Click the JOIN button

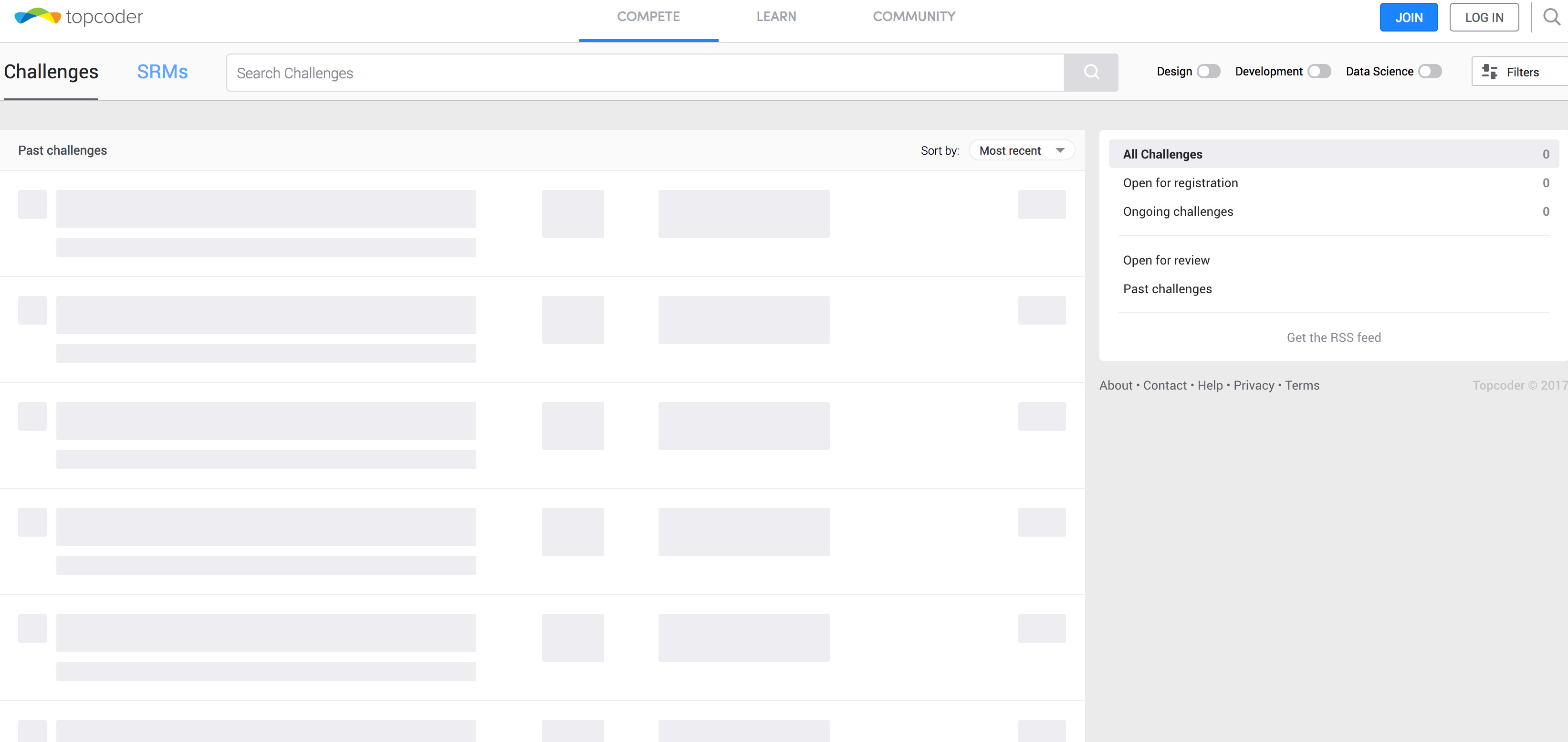pyautogui.click(x=1409, y=17)
